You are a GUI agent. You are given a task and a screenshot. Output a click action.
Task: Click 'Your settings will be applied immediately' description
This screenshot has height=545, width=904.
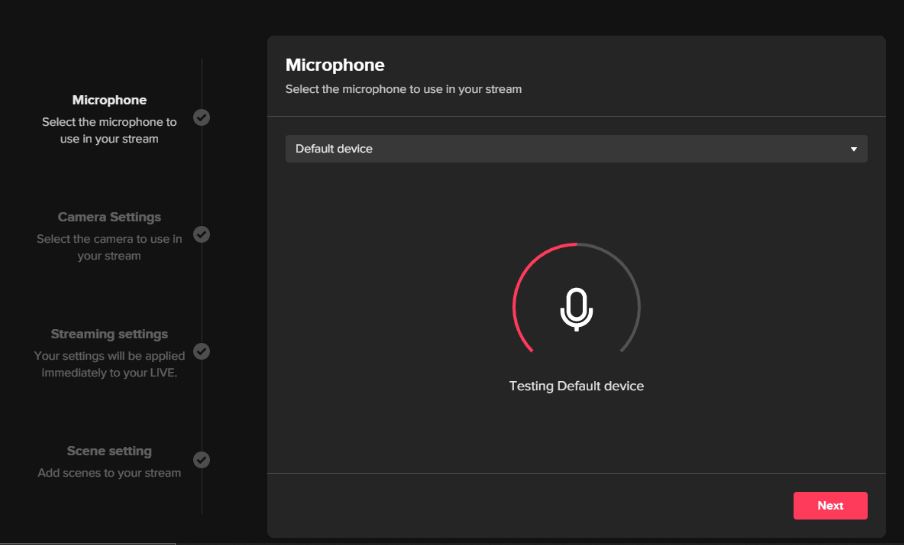[110, 364]
